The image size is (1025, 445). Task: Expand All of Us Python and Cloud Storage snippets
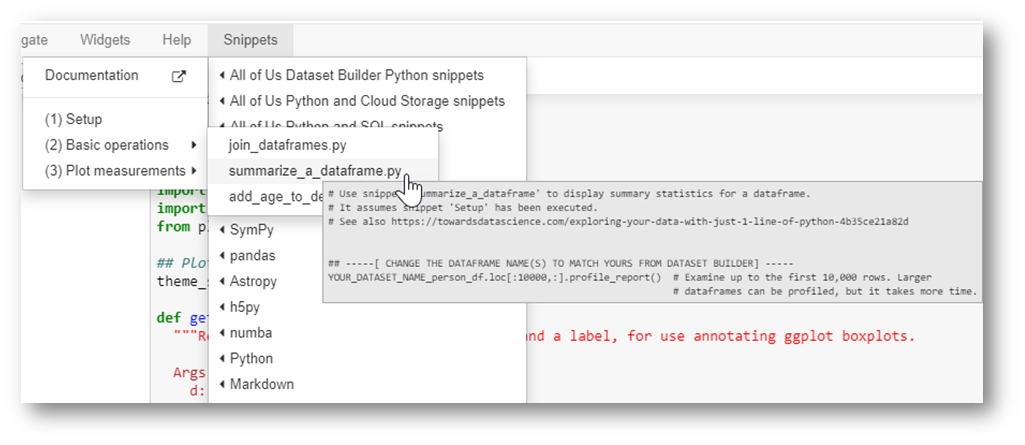(367, 101)
